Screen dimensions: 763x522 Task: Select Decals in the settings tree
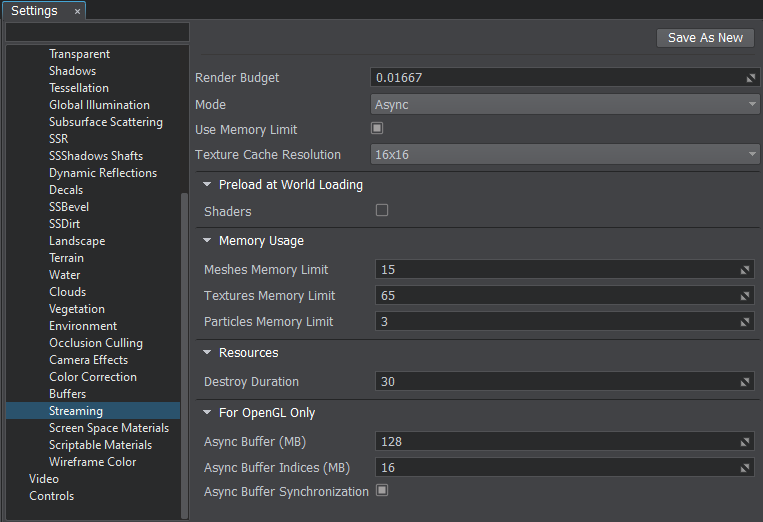[66, 190]
